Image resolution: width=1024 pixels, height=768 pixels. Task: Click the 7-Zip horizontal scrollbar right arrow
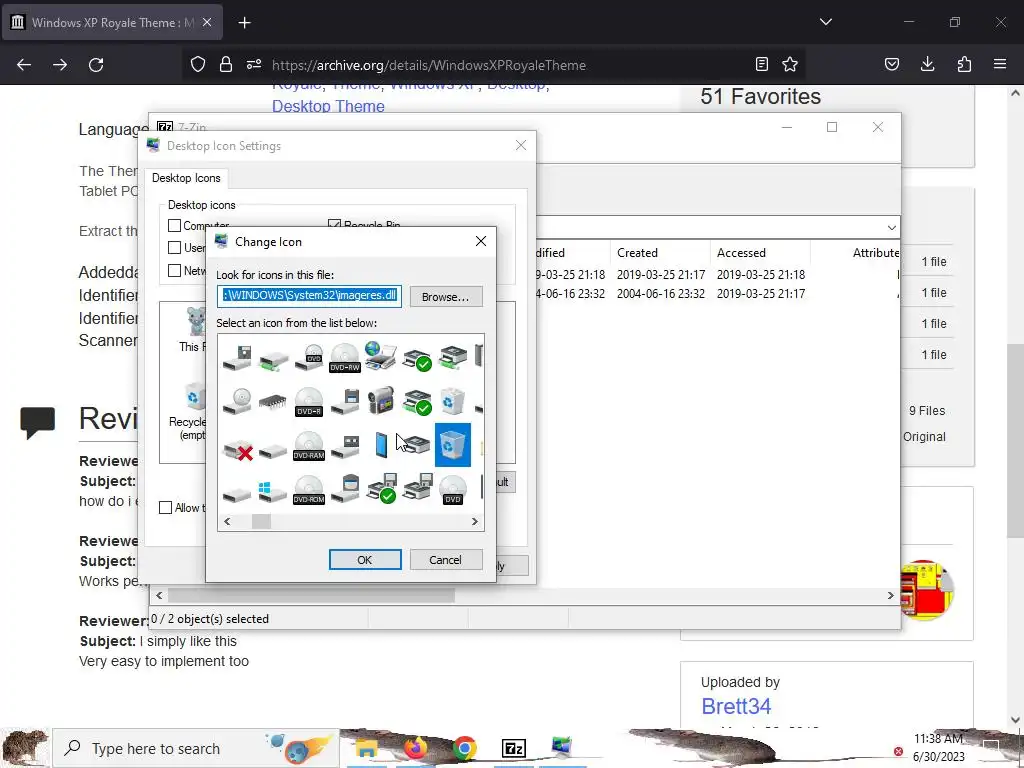point(890,596)
